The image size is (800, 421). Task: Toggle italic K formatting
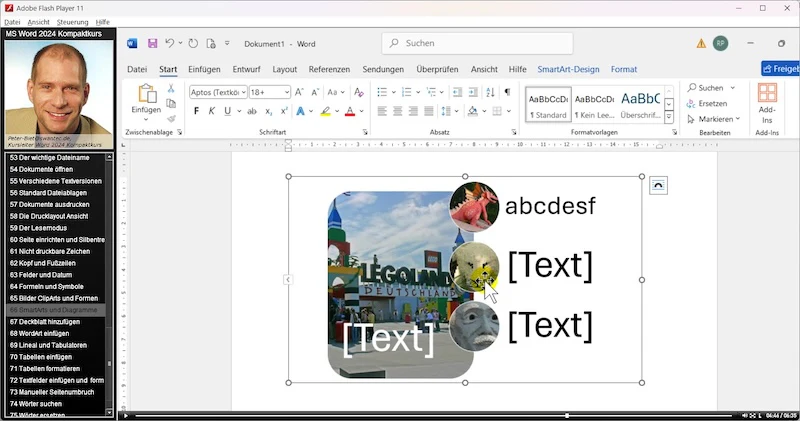[x=212, y=111]
